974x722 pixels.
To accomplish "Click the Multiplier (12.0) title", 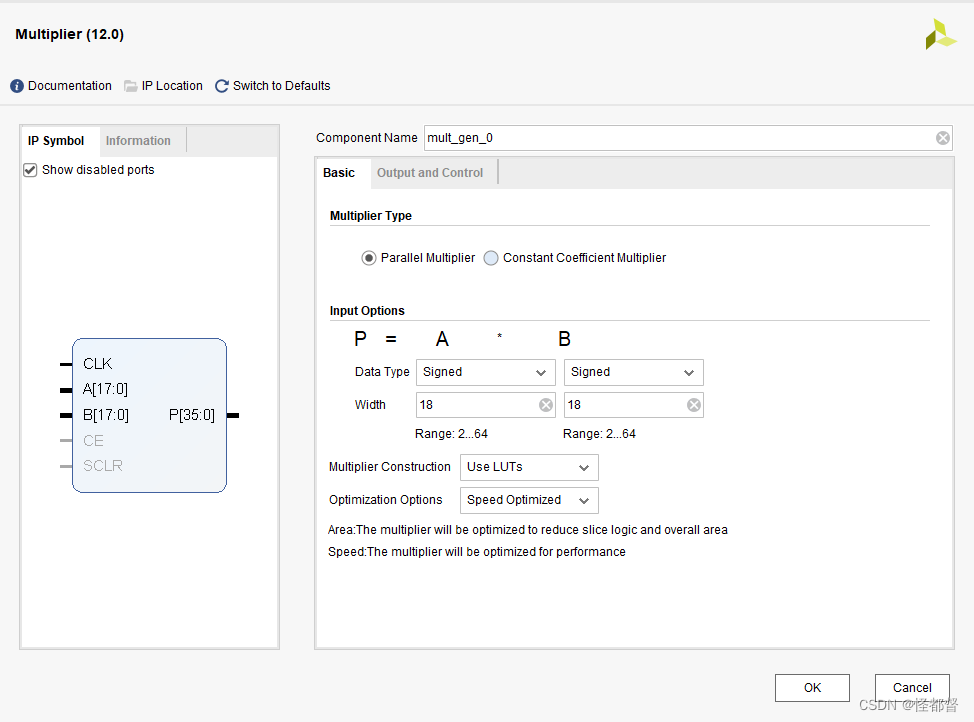I will [x=70, y=34].
